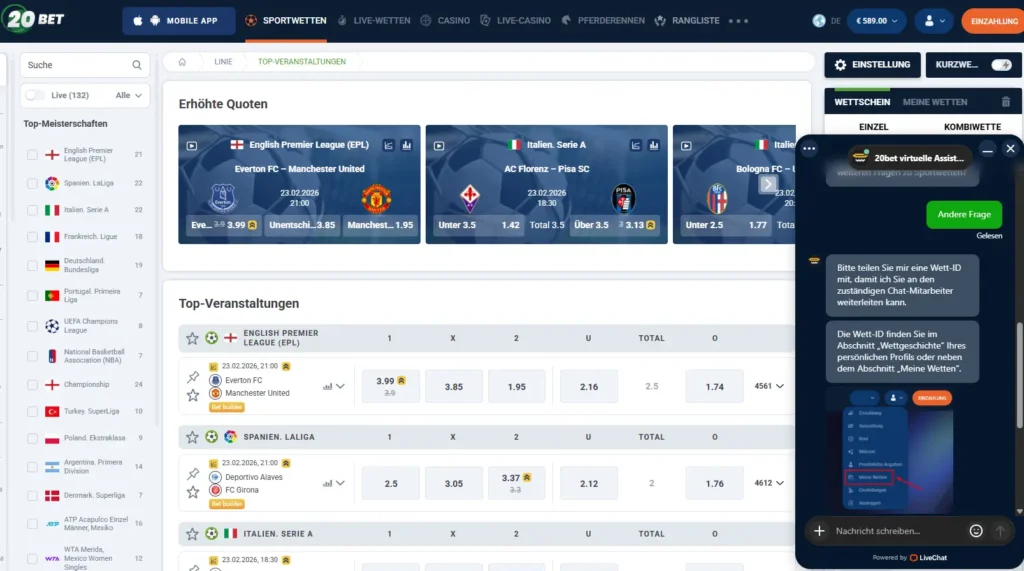Screen dimensions: 1024x571
Task: Open Live-Wetten navigation tab
Action: tap(374, 21)
